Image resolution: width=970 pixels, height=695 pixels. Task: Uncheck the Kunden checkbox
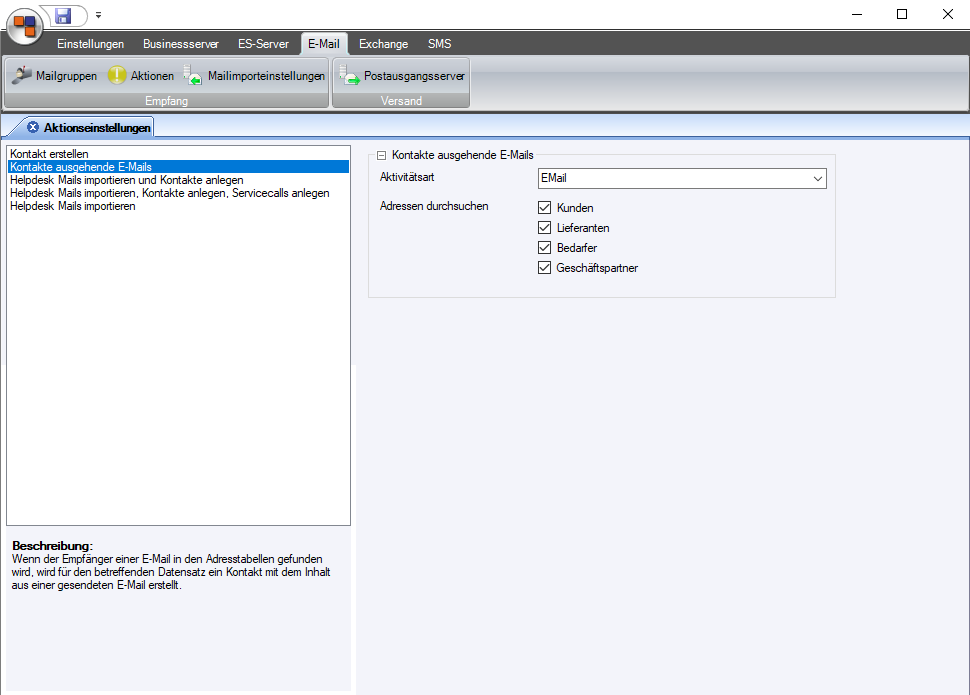[545, 208]
